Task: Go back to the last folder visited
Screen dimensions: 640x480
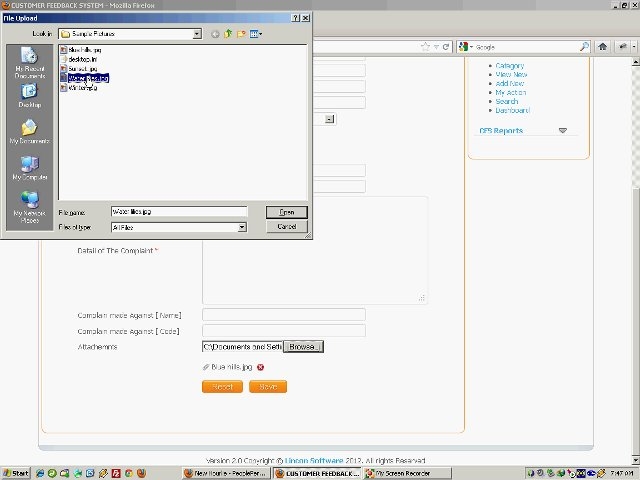Action: point(215,34)
